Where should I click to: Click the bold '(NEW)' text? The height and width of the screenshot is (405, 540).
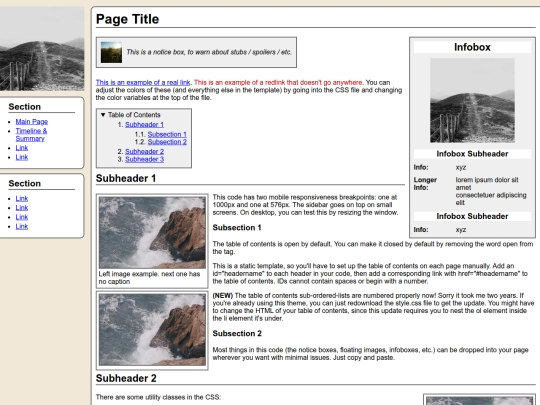click(x=223, y=295)
